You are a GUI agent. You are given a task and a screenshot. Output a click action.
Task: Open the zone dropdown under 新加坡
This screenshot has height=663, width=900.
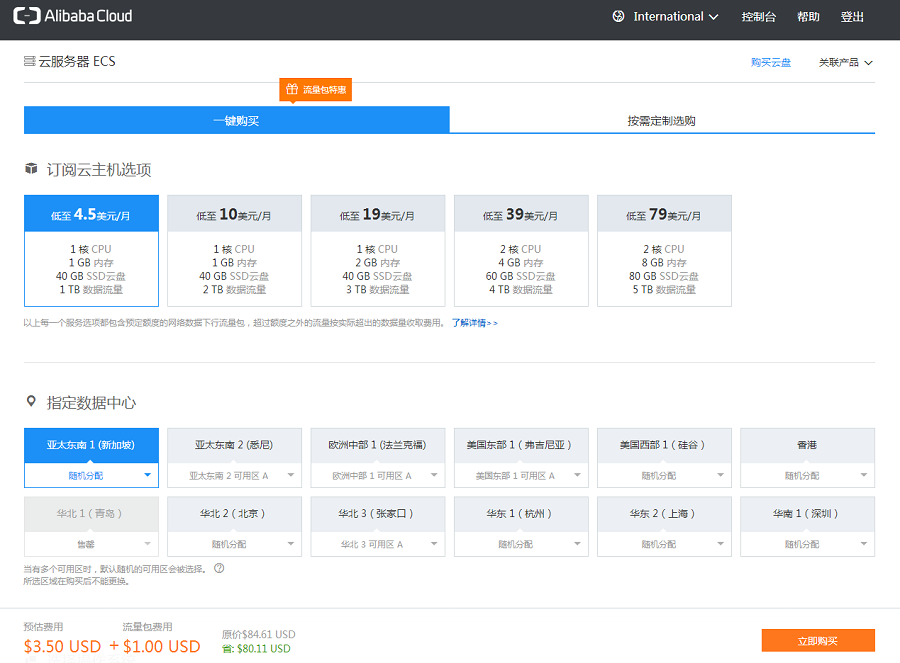coord(91,475)
